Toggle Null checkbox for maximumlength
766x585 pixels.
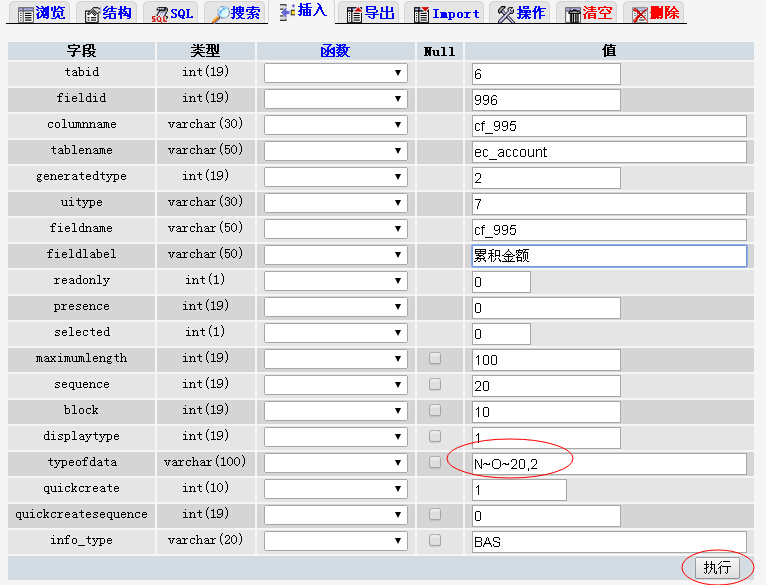coord(435,358)
